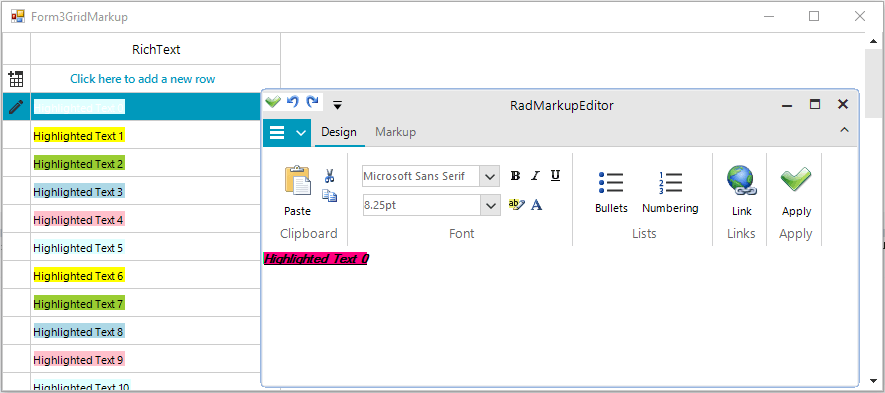Expand the font family dropdown arrow

tap(489, 176)
